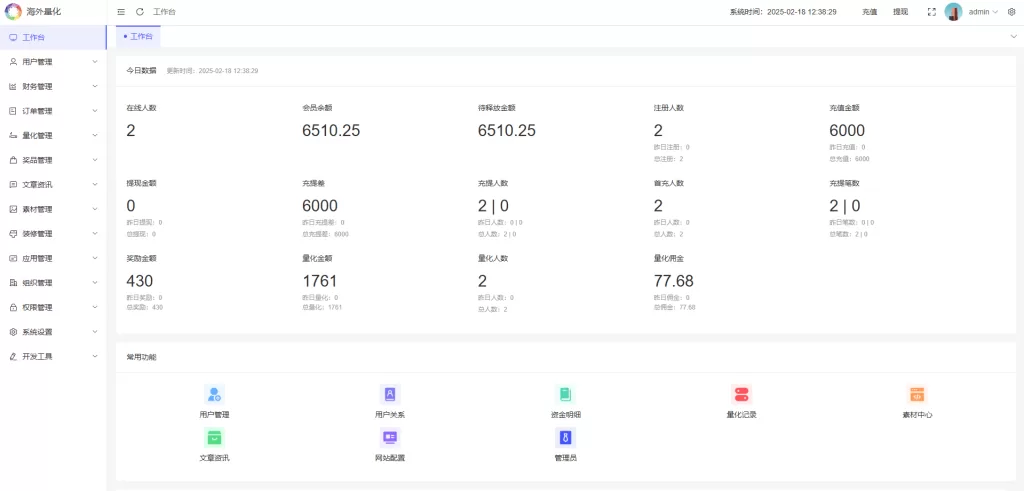Collapse the sidebar with the menu fold icon
The image size is (1024, 491).
click(121, 12)
